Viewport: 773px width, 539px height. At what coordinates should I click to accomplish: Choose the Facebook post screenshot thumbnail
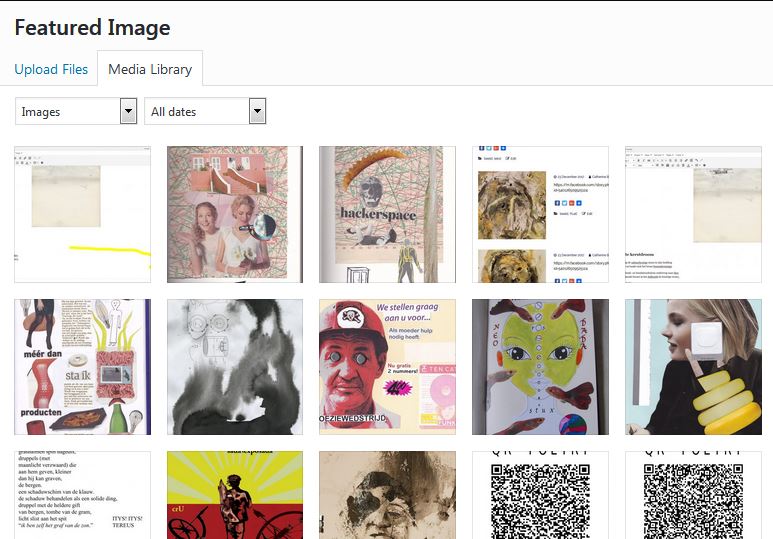coord(540,215)
